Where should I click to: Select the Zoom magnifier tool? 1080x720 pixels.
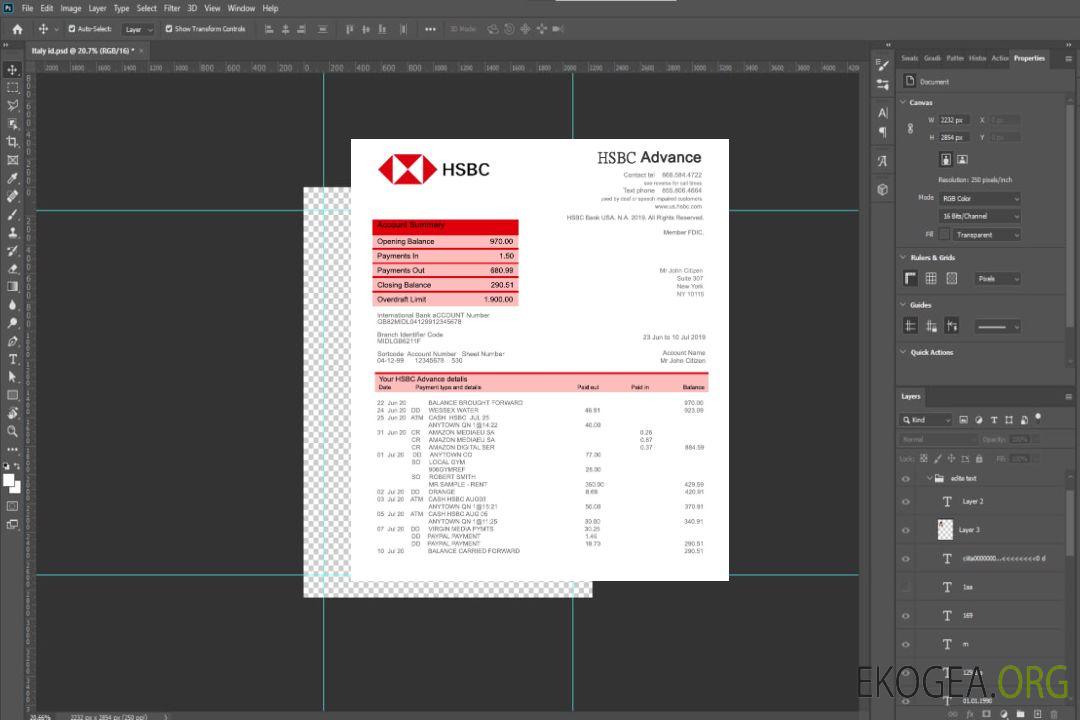pos(12,431)
